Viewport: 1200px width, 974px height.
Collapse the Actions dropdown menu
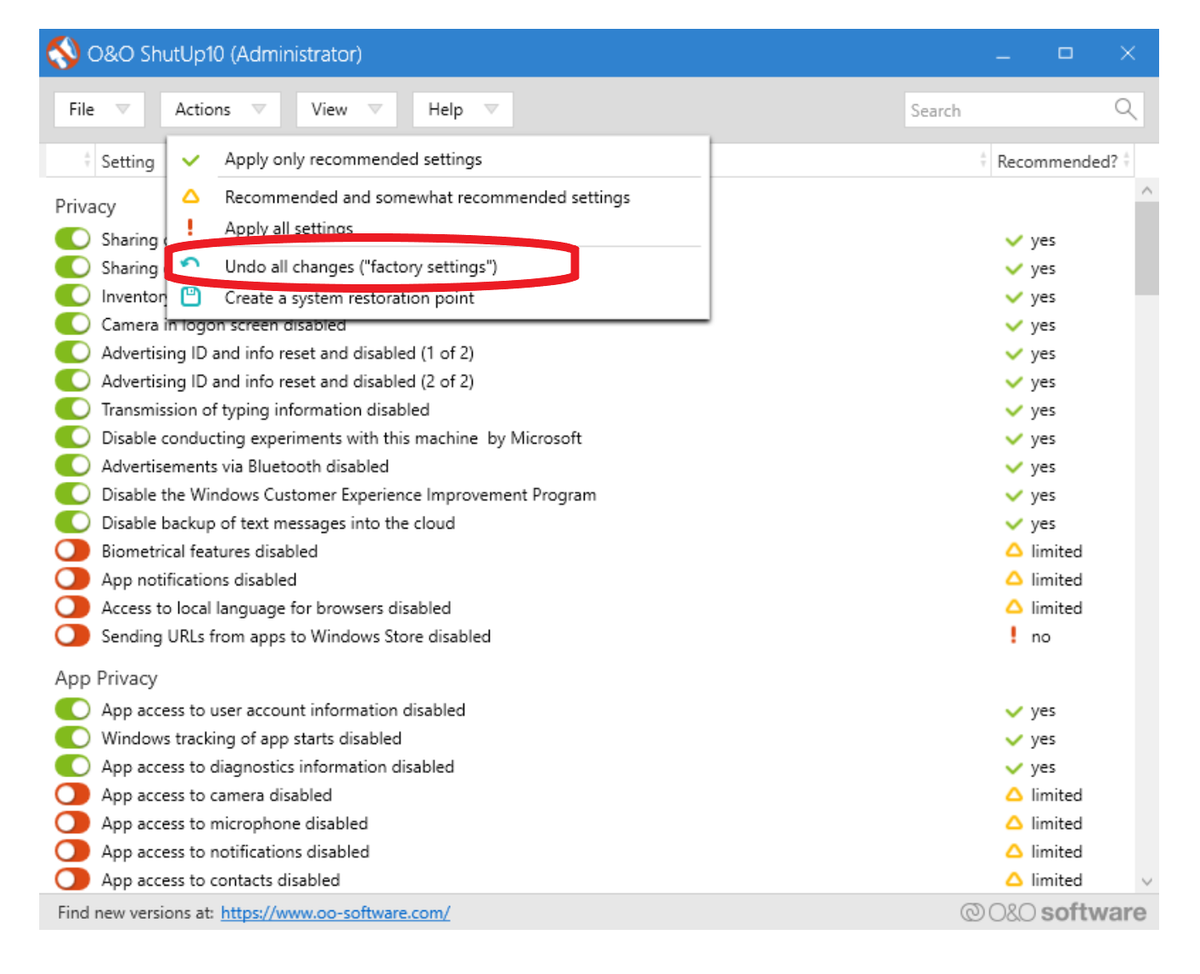(220, 109)
